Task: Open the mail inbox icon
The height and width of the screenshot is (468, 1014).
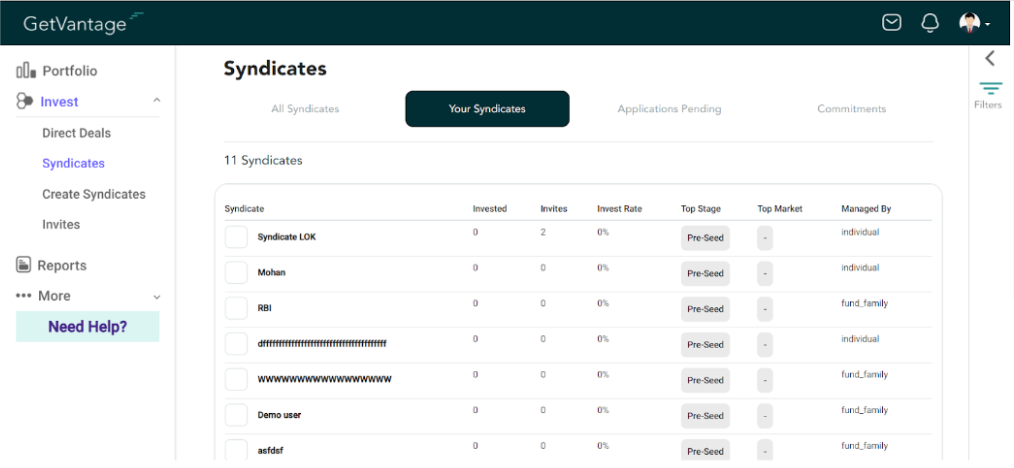Action: coord(892,23)
